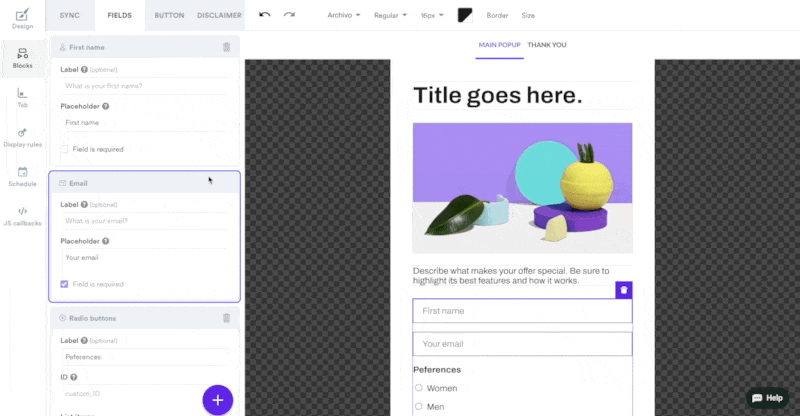Open the Regular font weight dropdown

tap(390, 15)
